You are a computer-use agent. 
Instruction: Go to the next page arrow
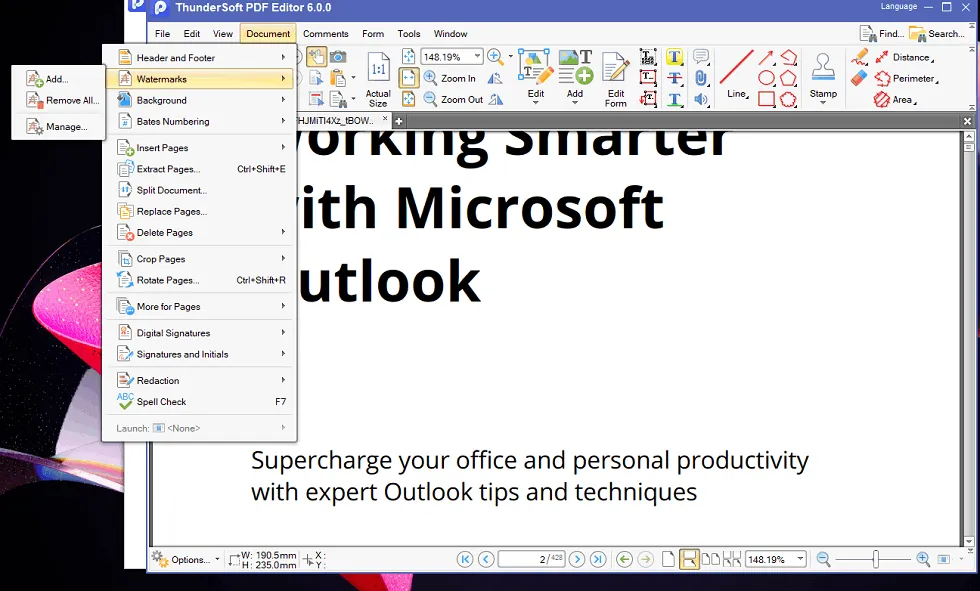[x=578, y=560]
